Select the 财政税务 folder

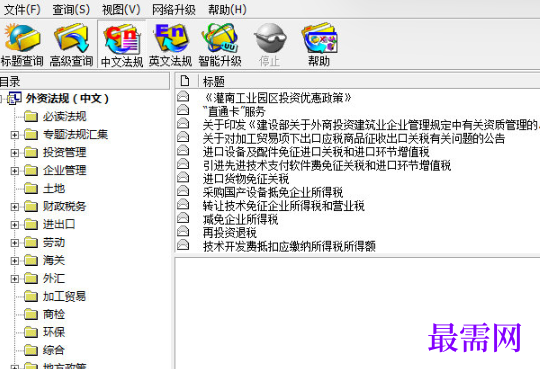(x=64, y=206)
